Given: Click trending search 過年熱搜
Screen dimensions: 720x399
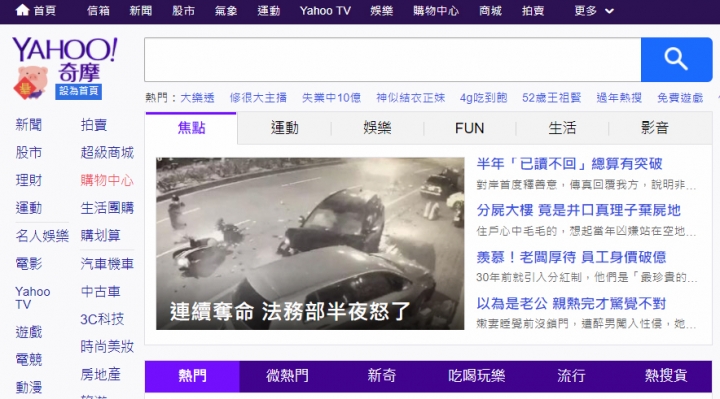Looking at the screenshot, I should point(619,98).
